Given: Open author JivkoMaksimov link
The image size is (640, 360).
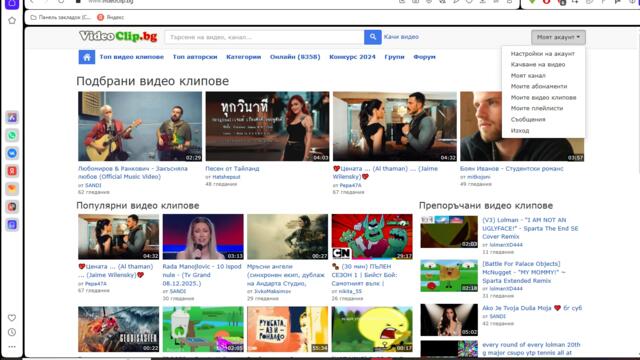Looking at the screenshot, I should click(272, 291).
